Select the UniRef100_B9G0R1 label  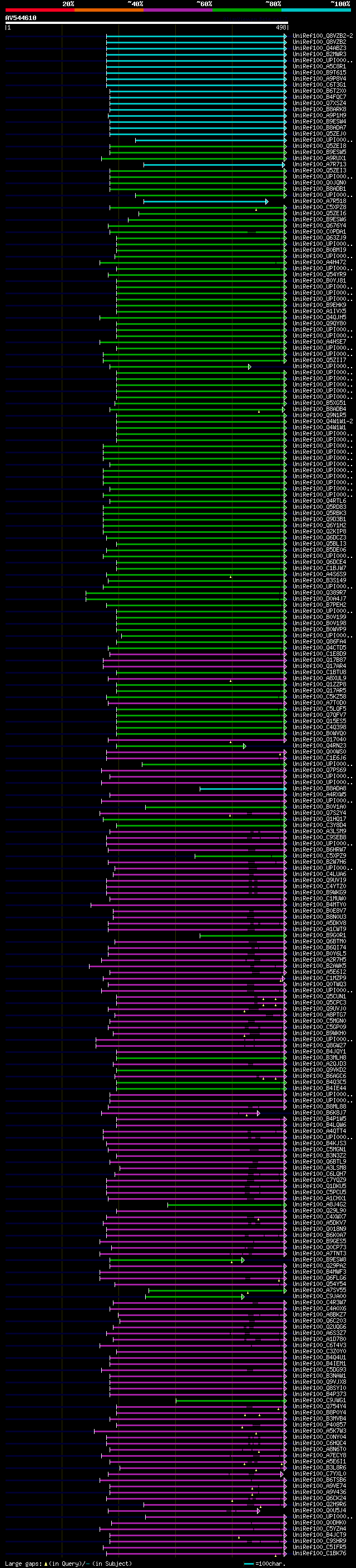(319, 936)
